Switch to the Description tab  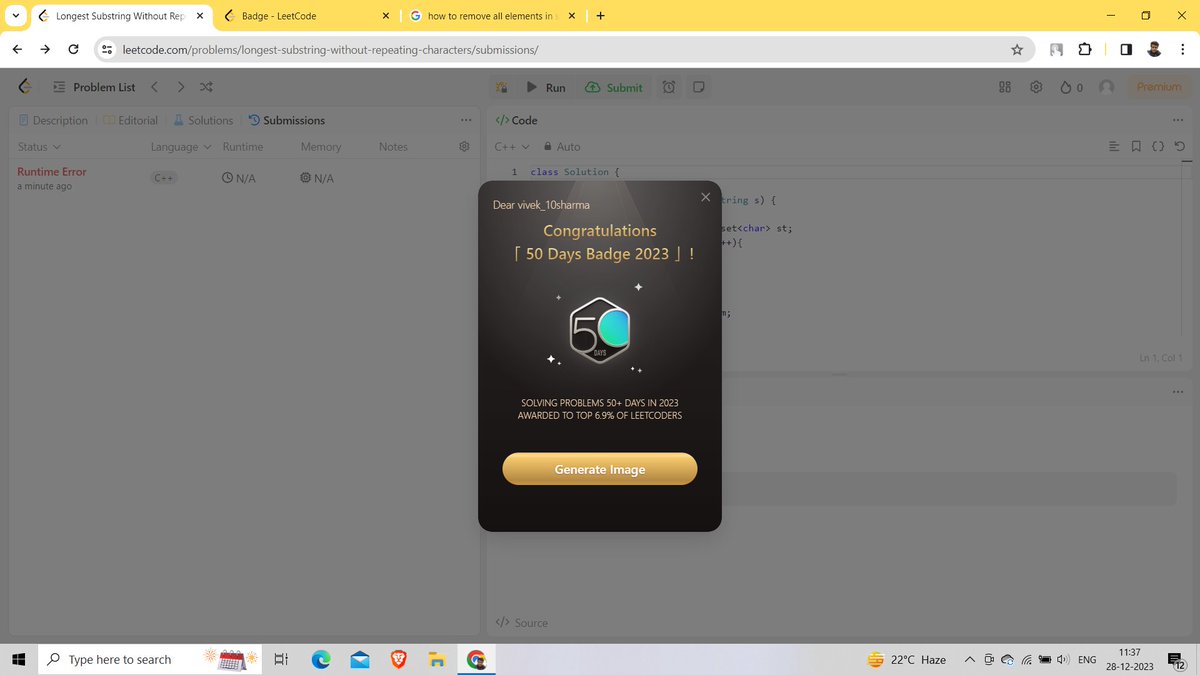point(53,120)
